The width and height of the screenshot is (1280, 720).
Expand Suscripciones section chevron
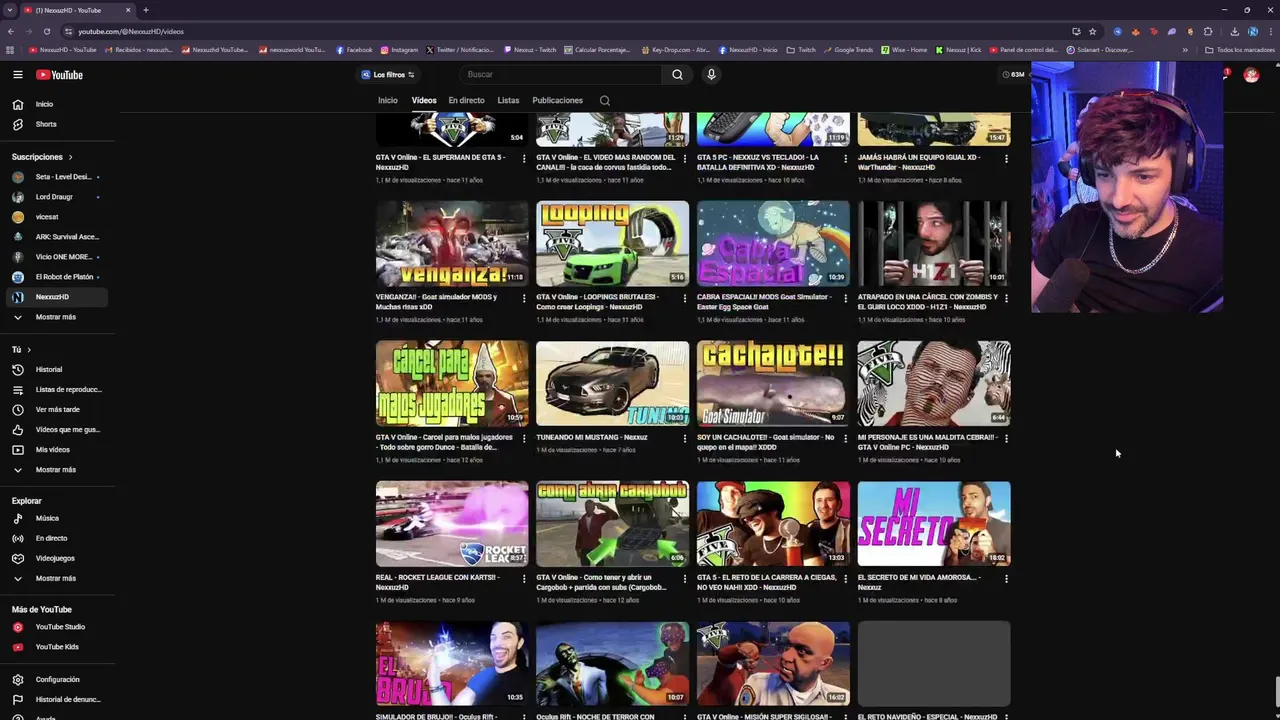70,157
